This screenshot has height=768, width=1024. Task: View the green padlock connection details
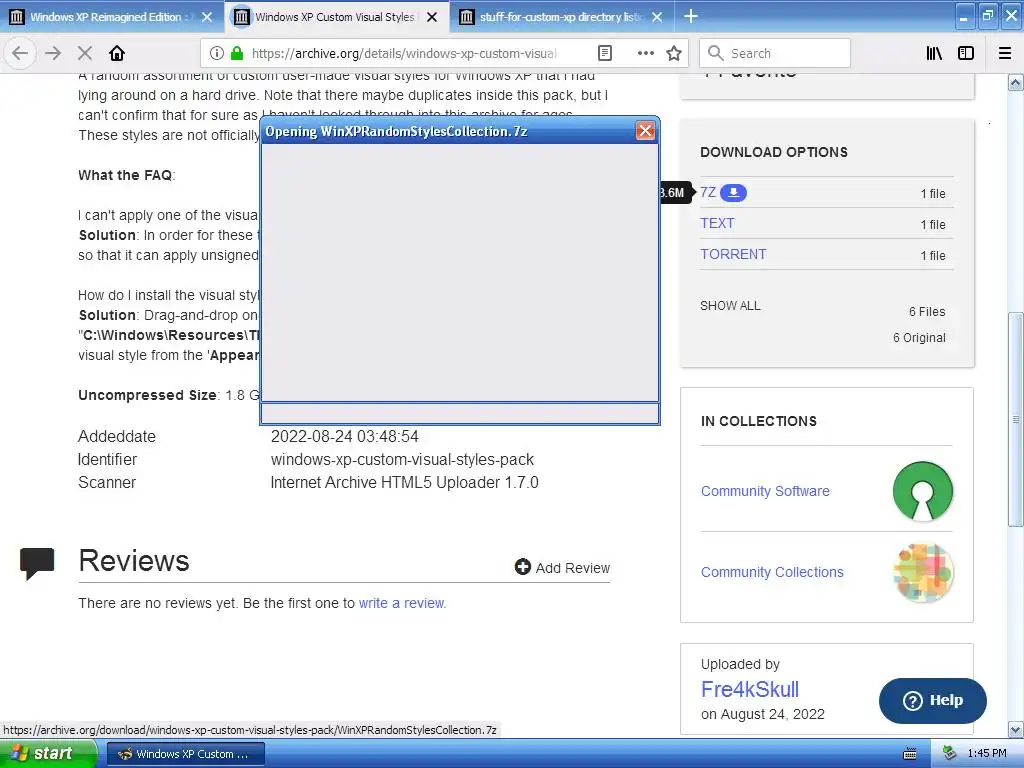(237, 54)
